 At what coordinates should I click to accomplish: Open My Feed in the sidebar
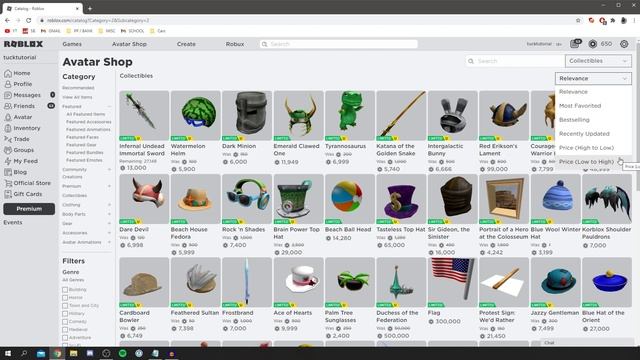tap(21, 161)
